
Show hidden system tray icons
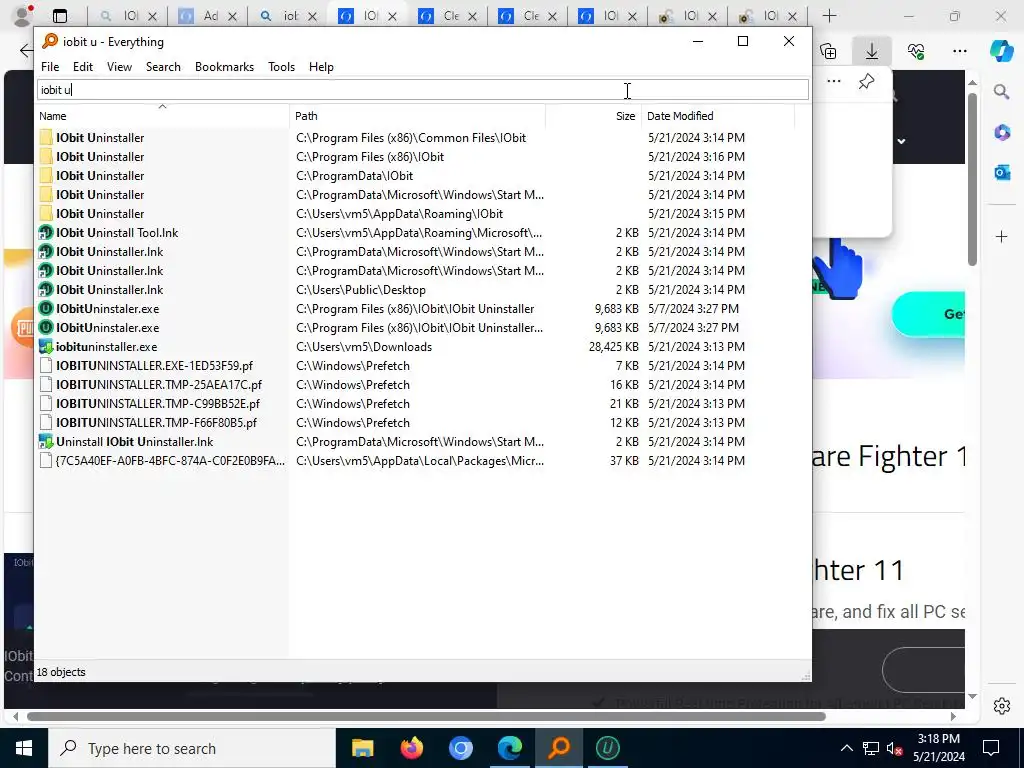pos(846,748)
